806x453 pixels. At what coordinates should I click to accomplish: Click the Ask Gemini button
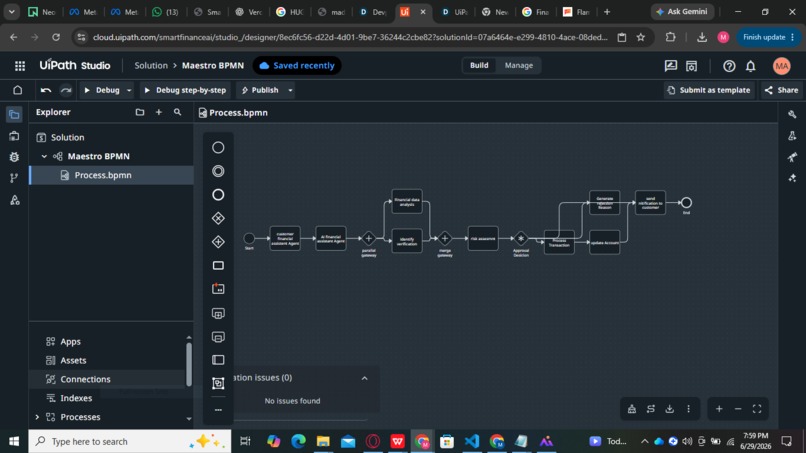tap(683, 12)
